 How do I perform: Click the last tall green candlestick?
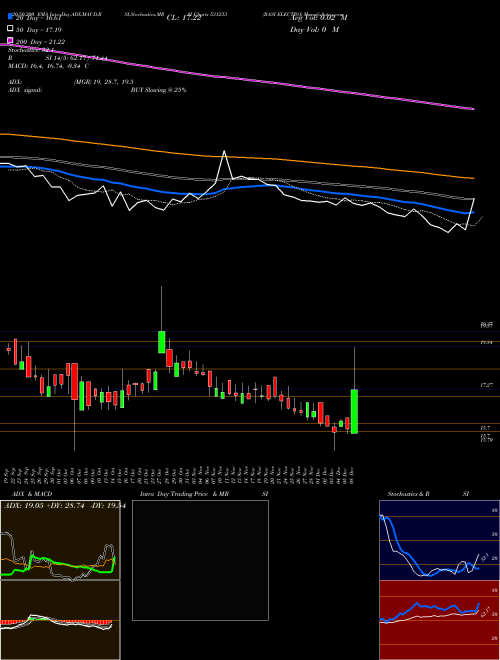pos(354,411)
